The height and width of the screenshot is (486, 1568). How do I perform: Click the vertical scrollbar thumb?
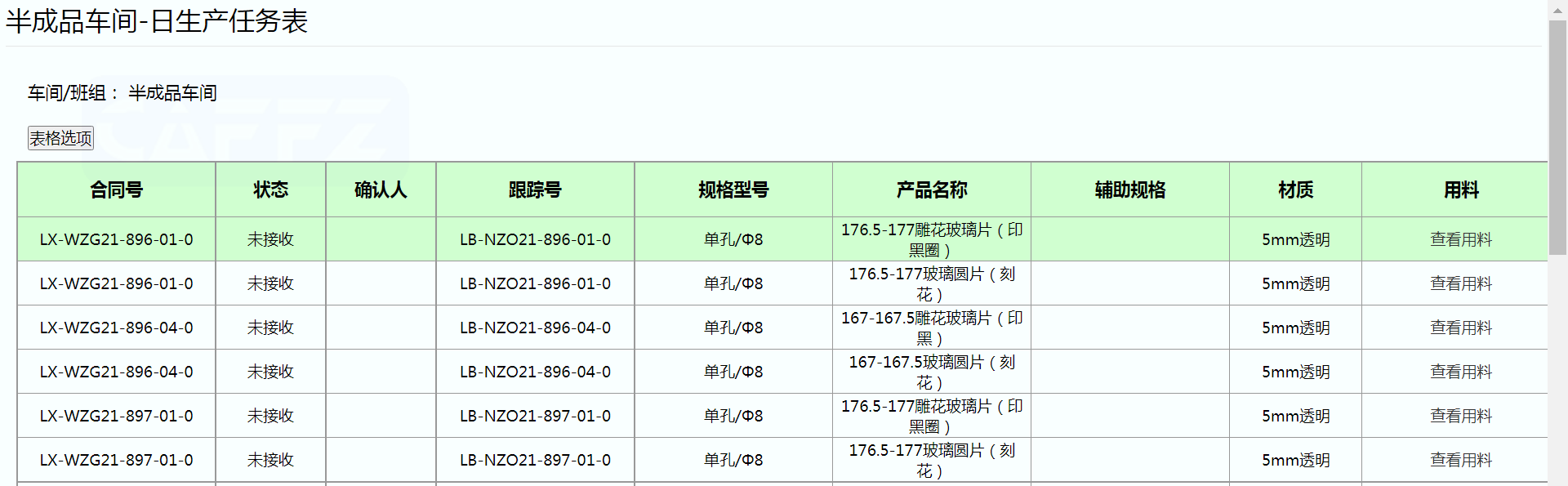(1557, 139)
